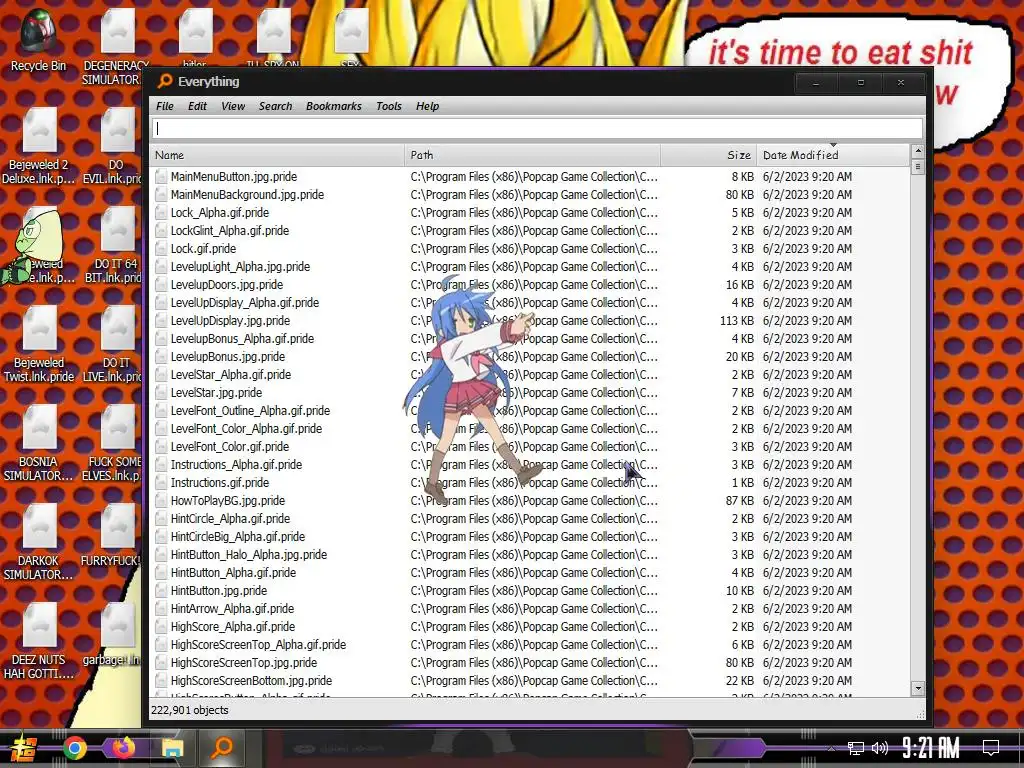1024x768 pixels.
Task: Select Lock_Alpha.gif.pride in results
Action: coord(219,212)
